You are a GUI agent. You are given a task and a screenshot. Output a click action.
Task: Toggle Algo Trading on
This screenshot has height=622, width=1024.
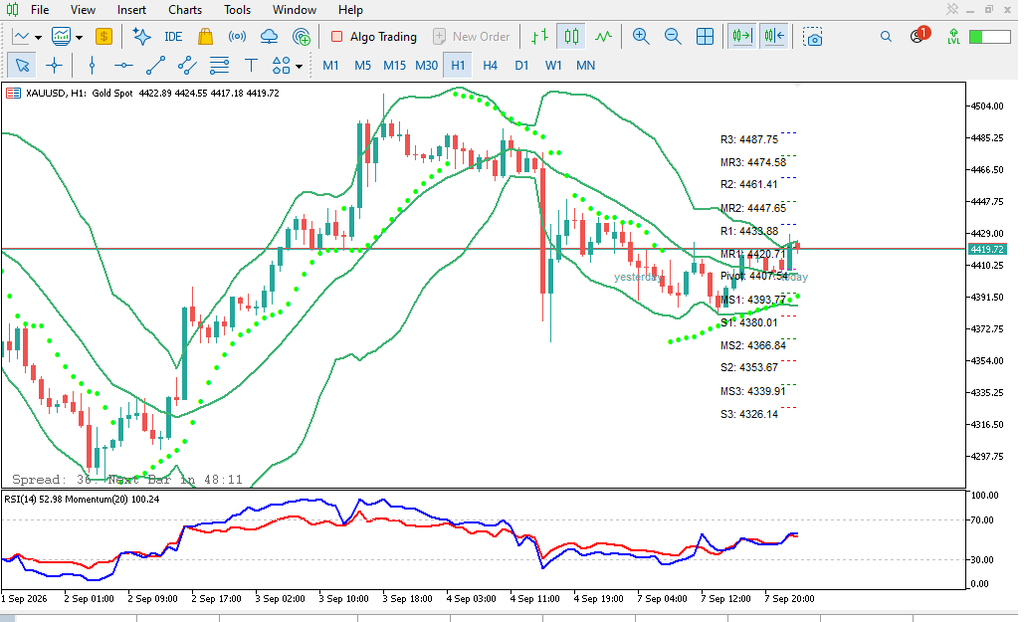coord(374,37)
